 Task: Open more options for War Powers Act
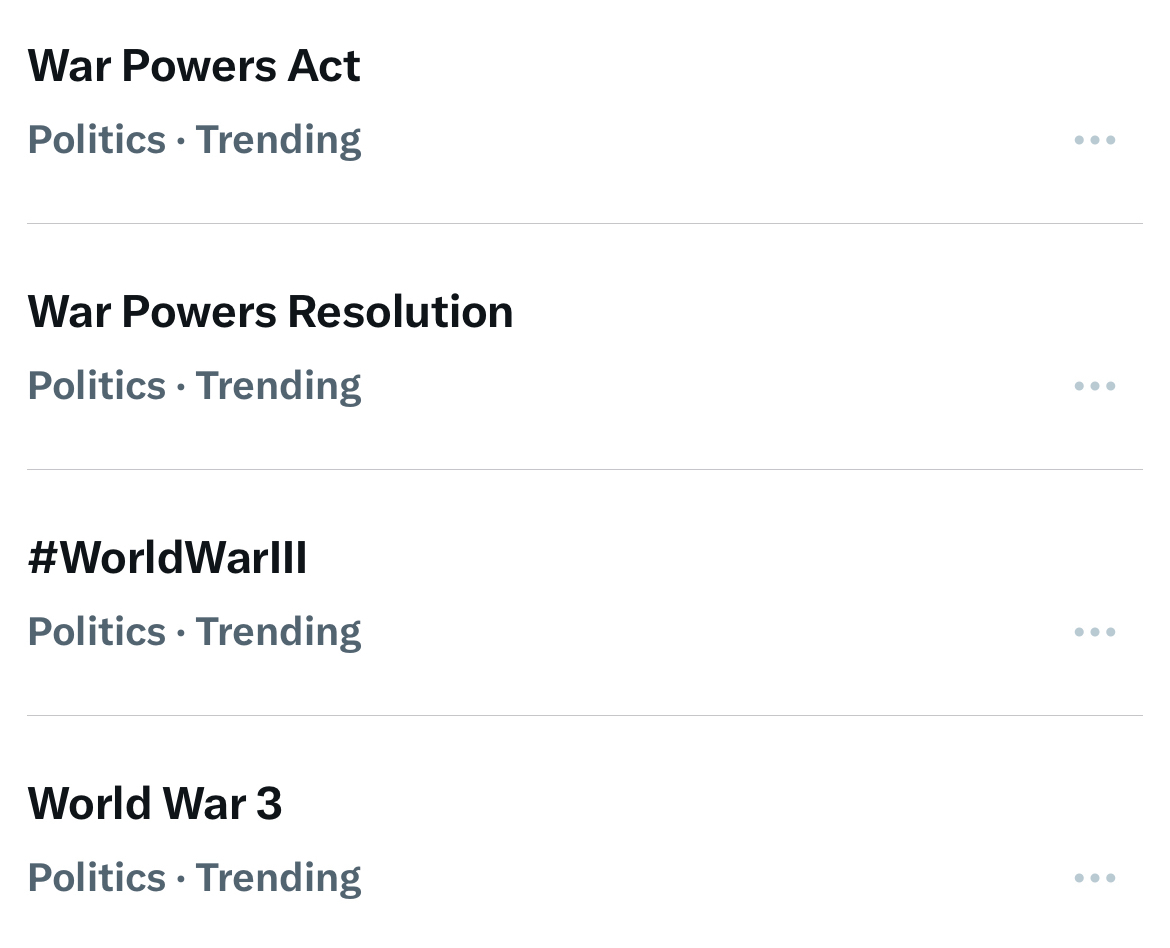point(1094,140)
